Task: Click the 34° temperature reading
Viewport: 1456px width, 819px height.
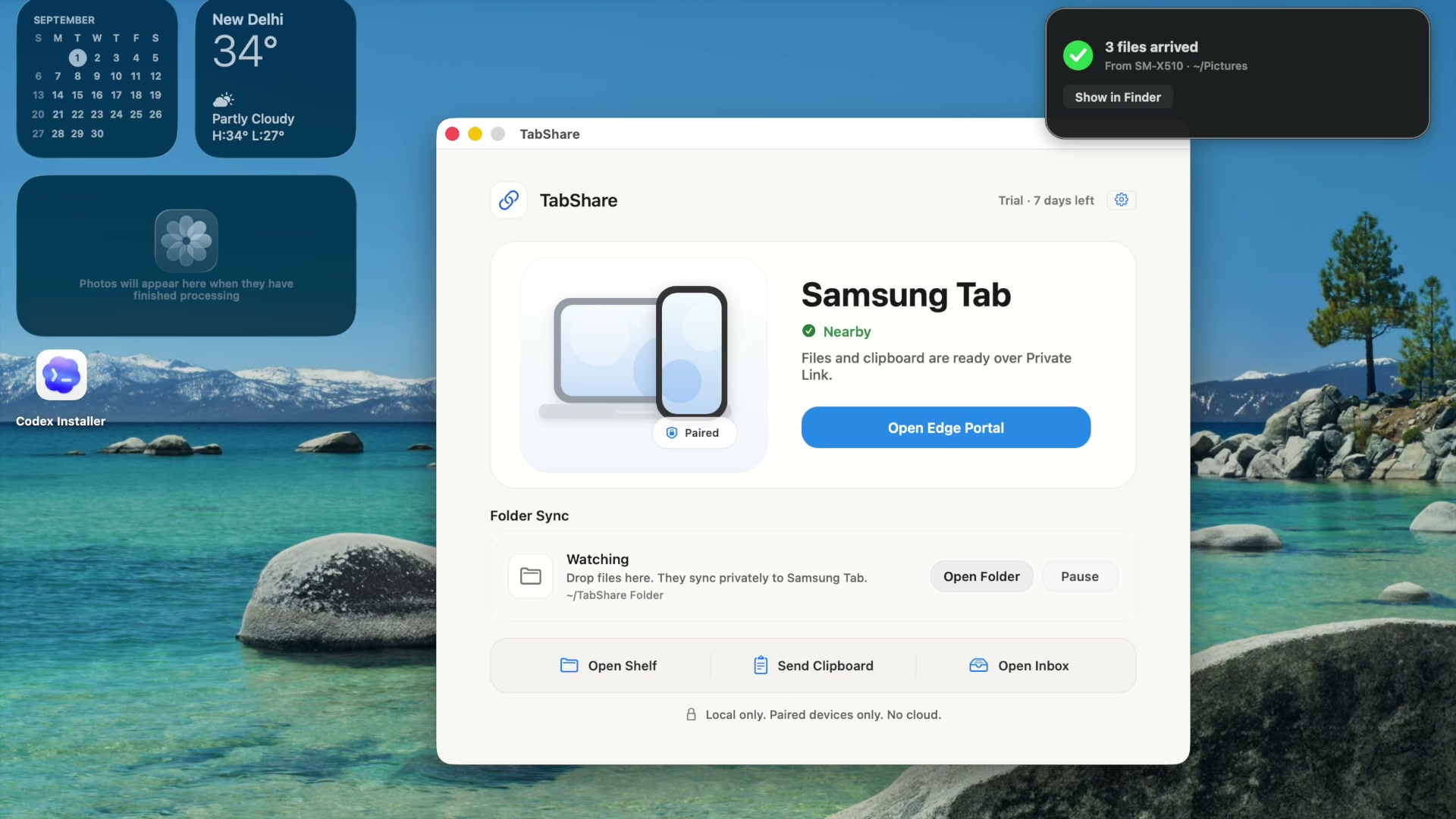Action: pos(245,52)
